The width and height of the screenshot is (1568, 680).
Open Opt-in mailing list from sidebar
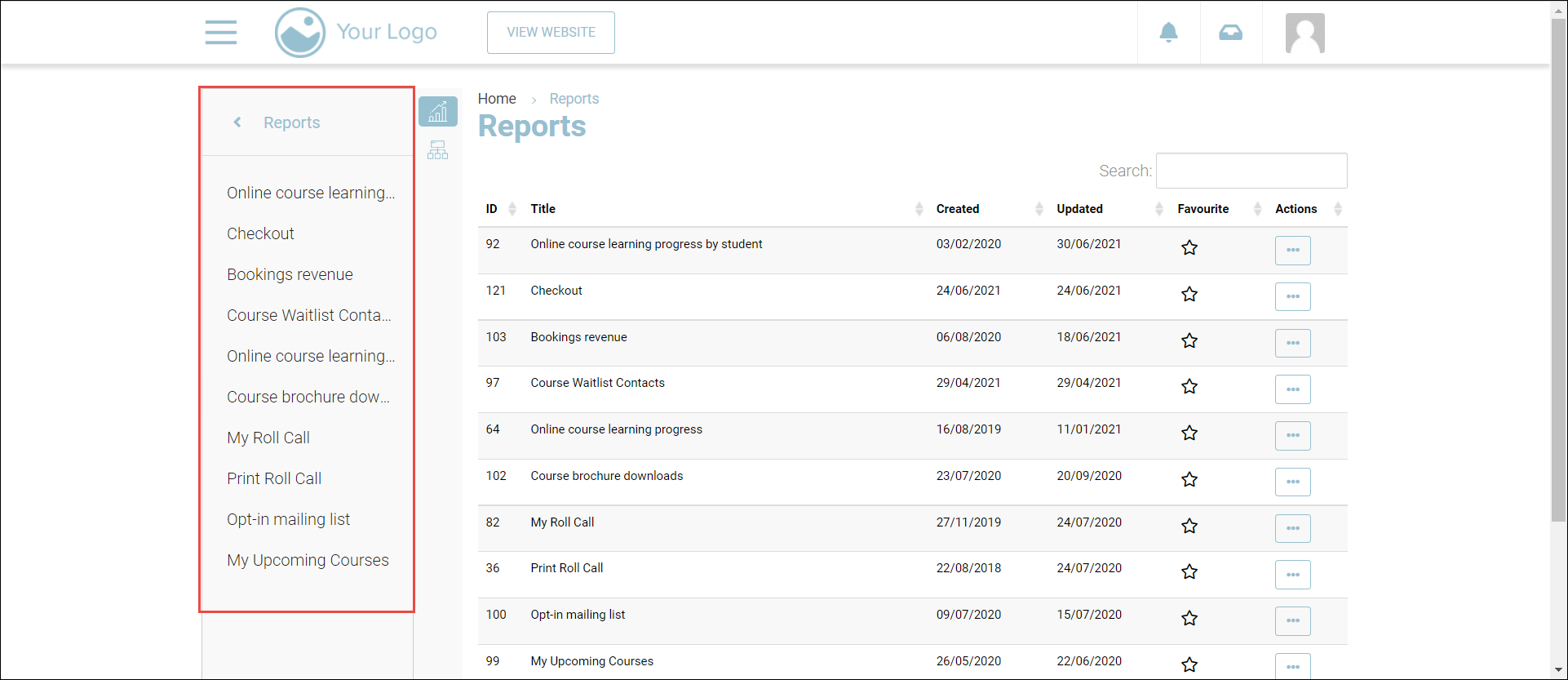pos(288,519)
